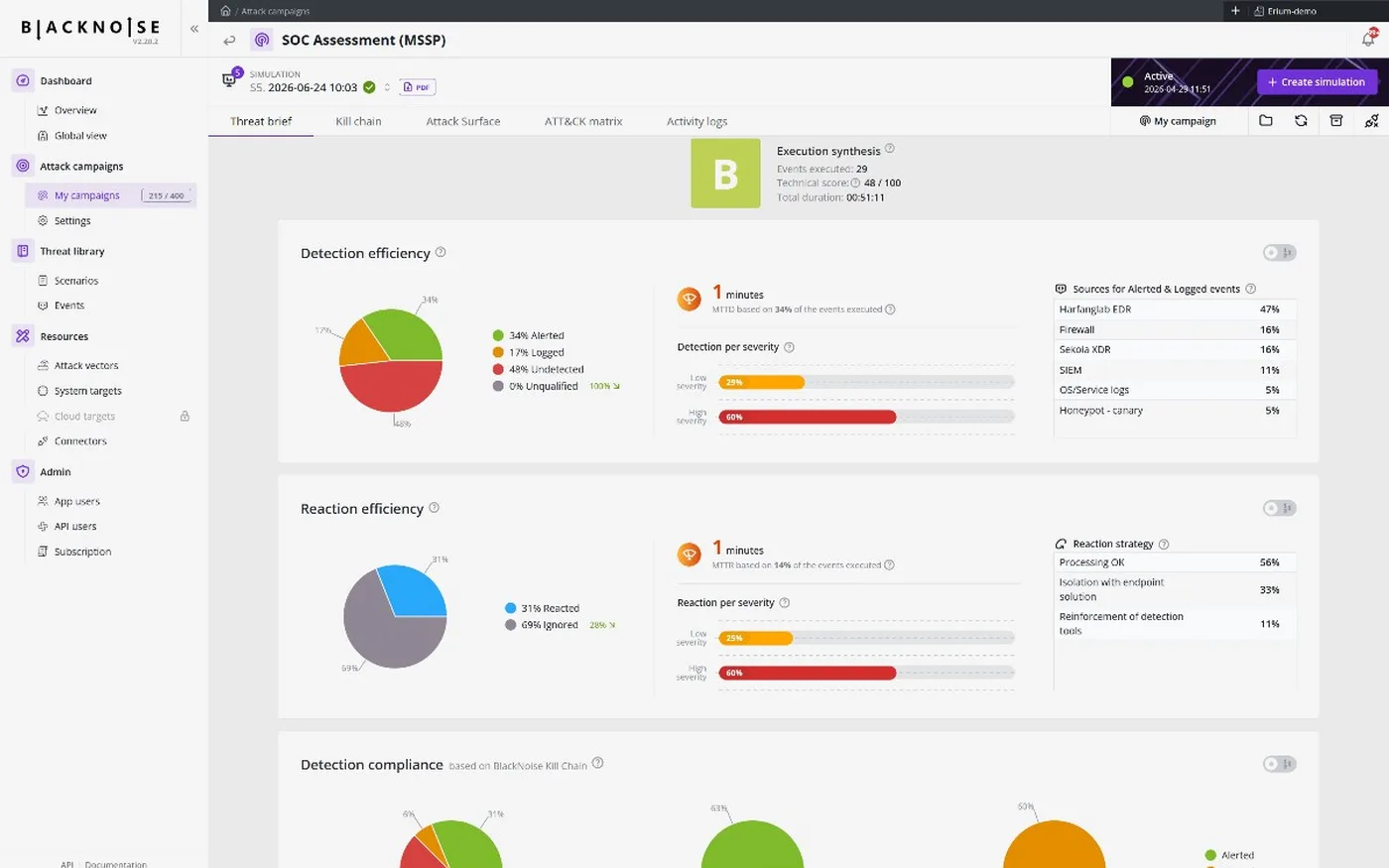Open the Activity logs tab
The image size is (1389, 868).
pyautogui.click(x=696, y=121)
